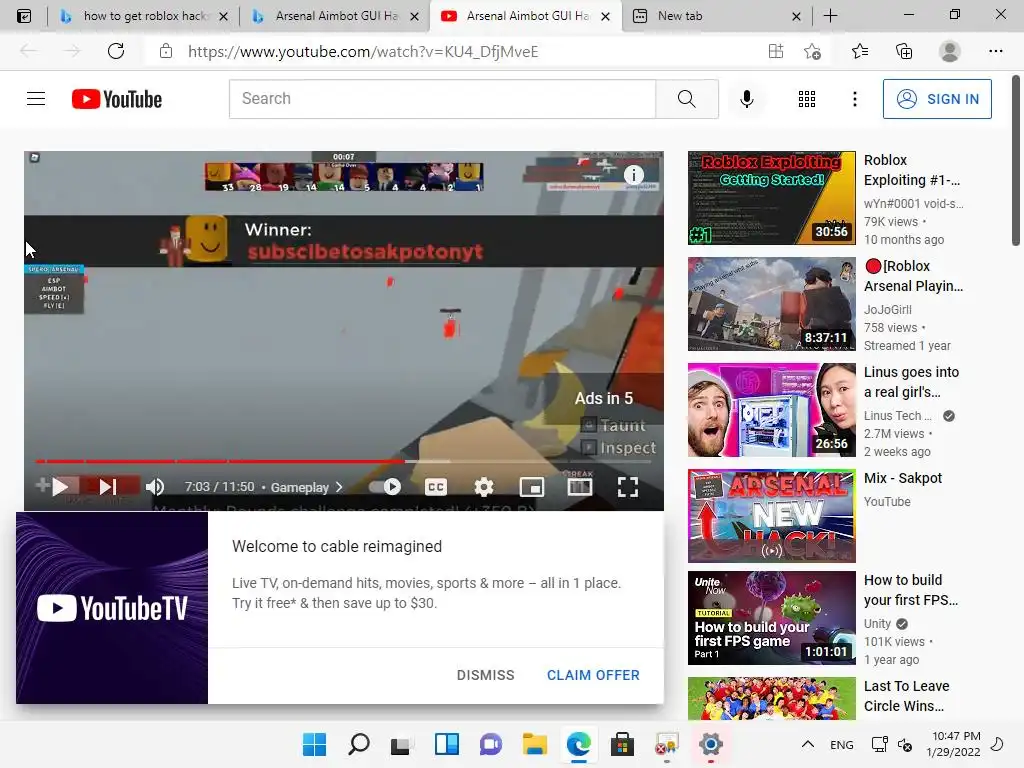Open Chat app on taskbar
This screenshot has width=1024, height=768.
pos(490,744)
